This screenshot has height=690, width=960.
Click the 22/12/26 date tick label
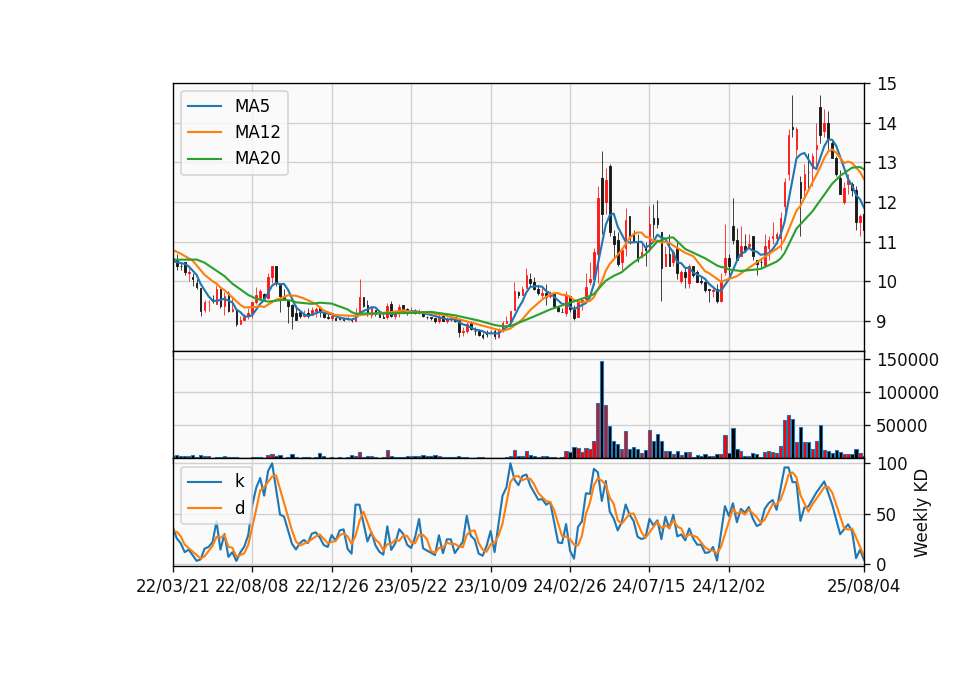click(332, 587)
